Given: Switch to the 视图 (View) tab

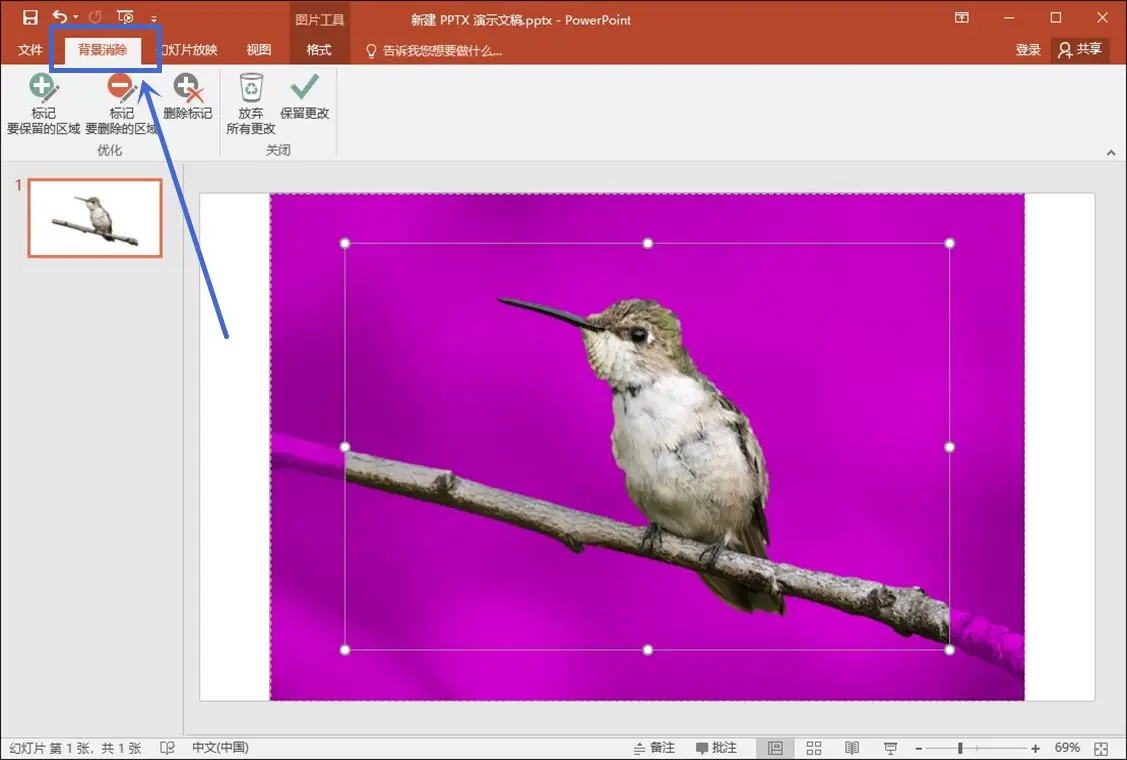Looking at the screenshot, I should click(259, 50).
